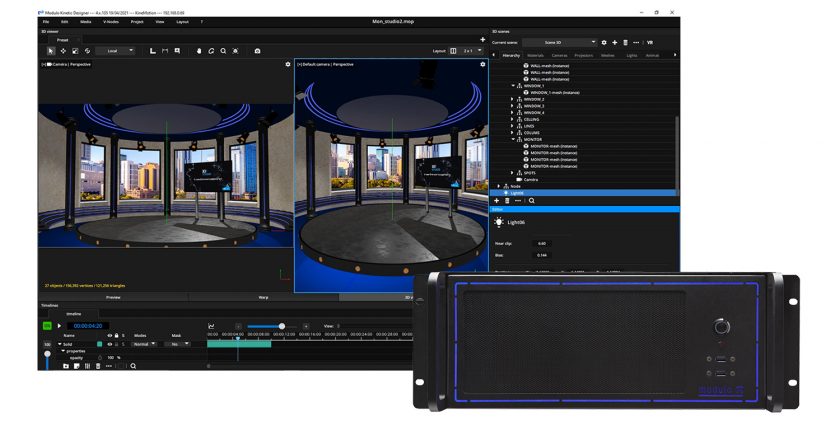
Task: Select the magnifier zoom tool
Action: 223,51
